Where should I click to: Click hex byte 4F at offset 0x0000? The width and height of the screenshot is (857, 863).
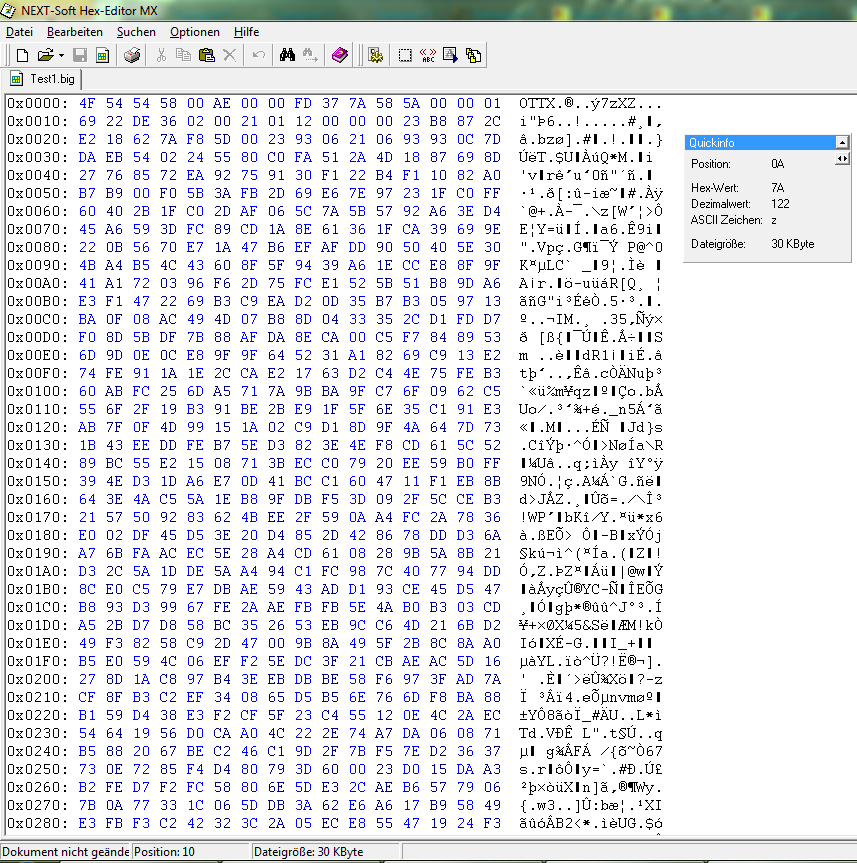tap(85, 104)
